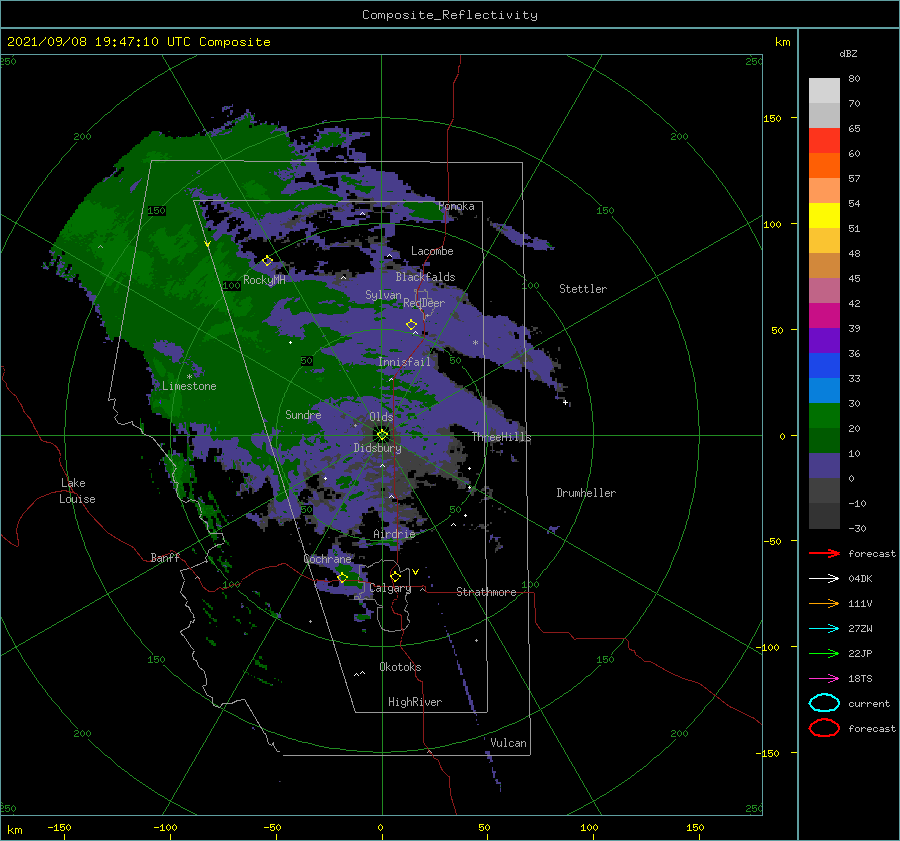This screenshot has height=841, width=900.
Task: Click the Banff label
Action: [165, 557]
